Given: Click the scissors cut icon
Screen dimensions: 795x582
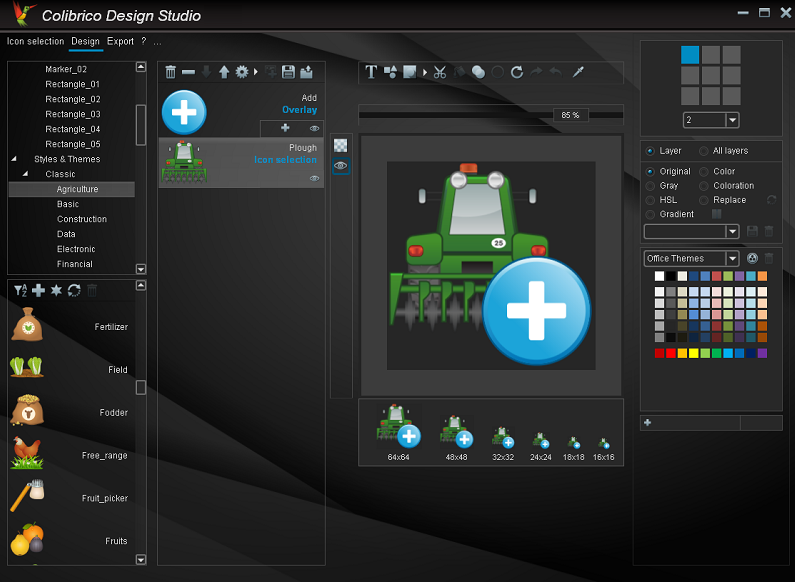Looking at the screenshot, I should (440, 72).
